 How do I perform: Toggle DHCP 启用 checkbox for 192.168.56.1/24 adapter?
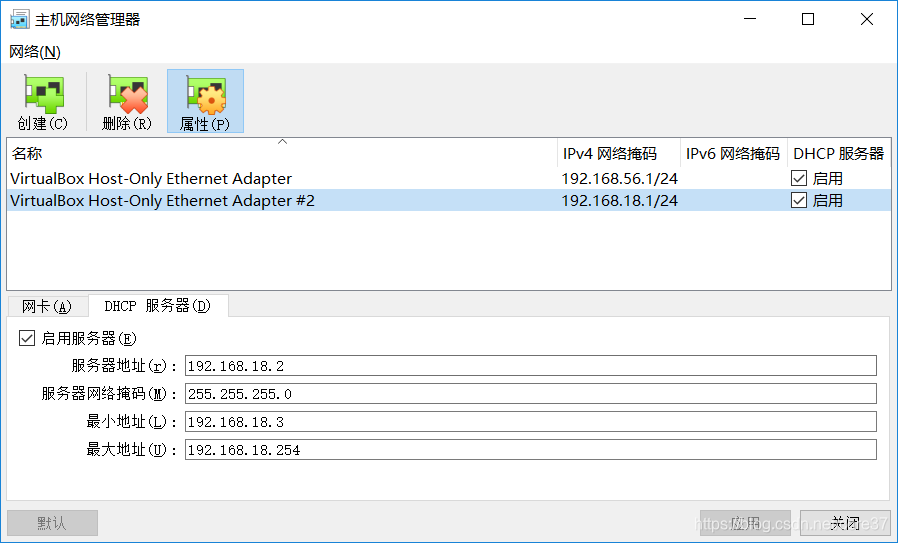point(799,179)
